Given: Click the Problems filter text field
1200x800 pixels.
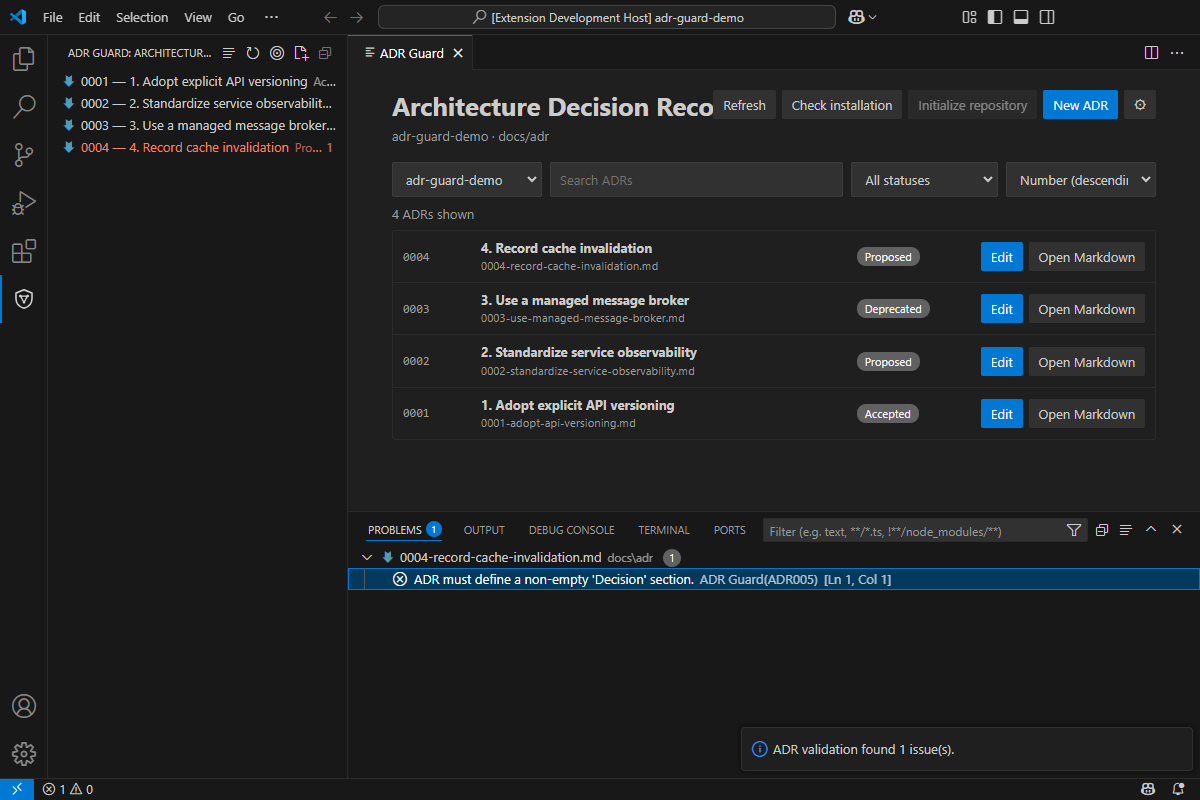Looking at the screenshot, I should pyautogui.click(x=912, y=531).
